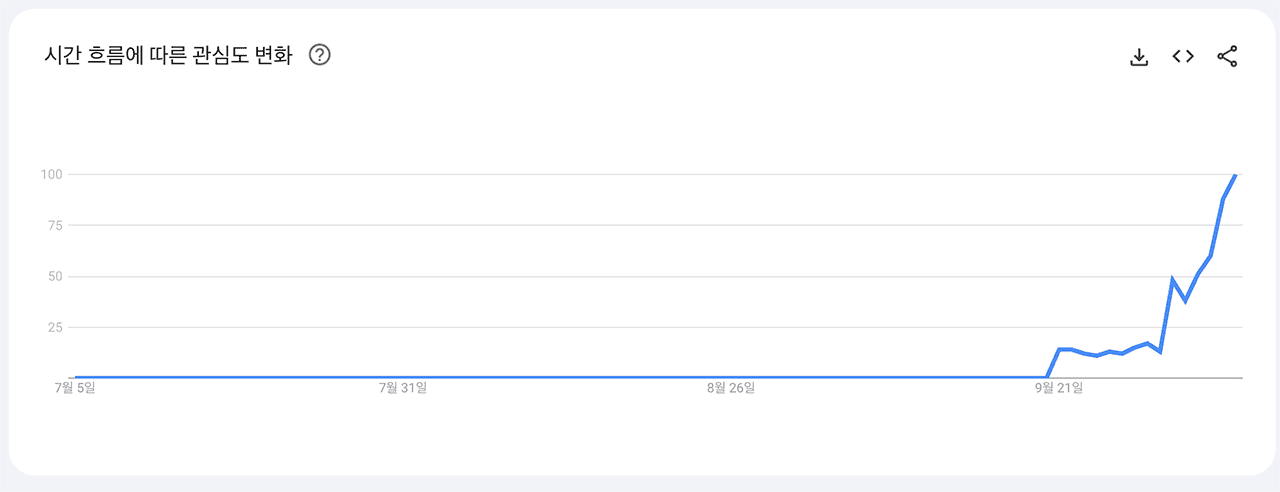Click the help question mark icon

click(x=320, y=56)
